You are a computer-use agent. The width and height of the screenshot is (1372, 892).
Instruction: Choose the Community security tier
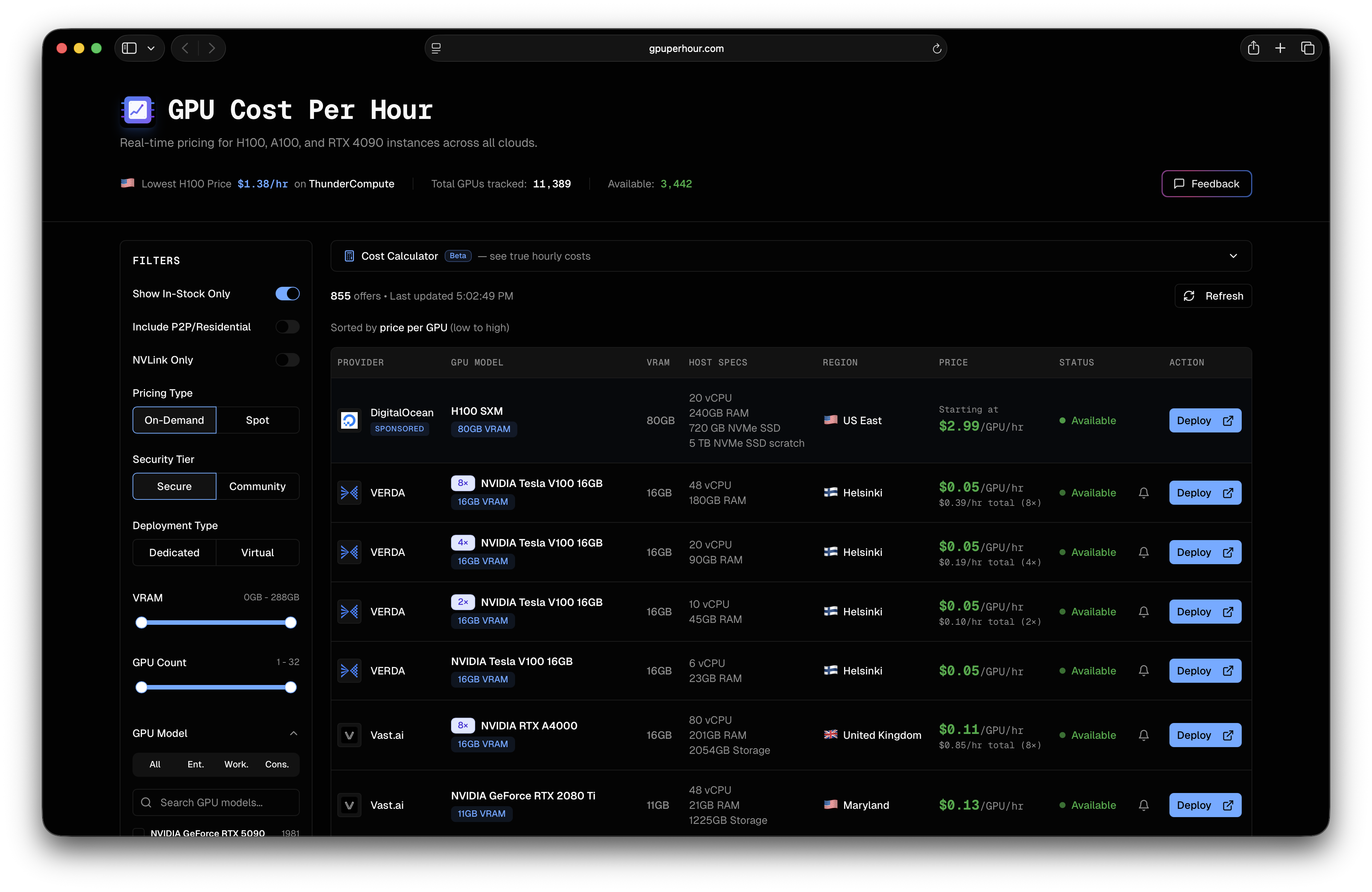[258, 486]
